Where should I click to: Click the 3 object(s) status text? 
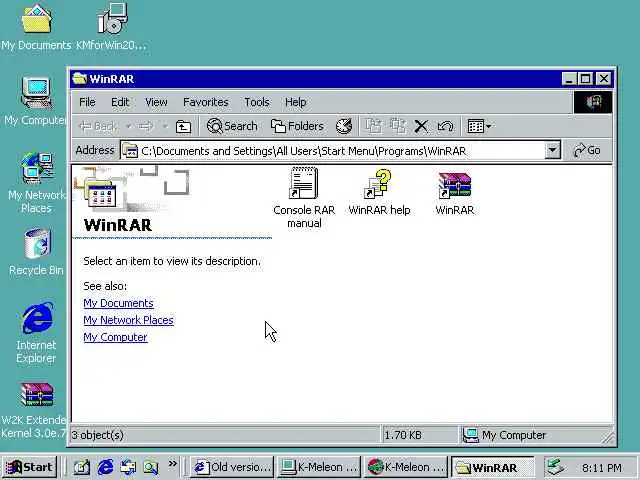click(97, 435)
